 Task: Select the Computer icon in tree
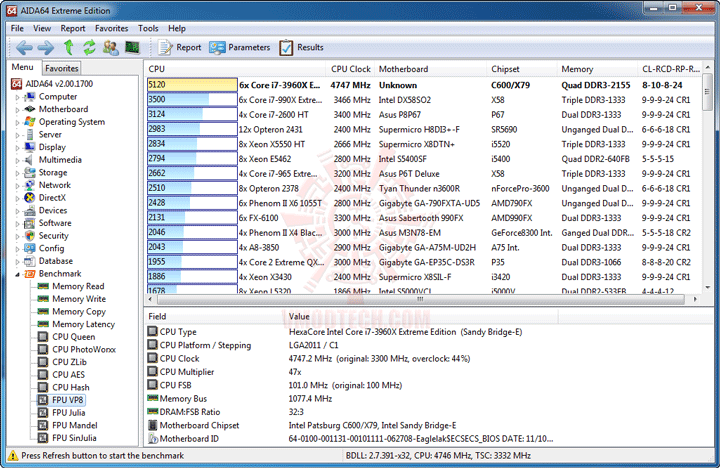(30, 96)
